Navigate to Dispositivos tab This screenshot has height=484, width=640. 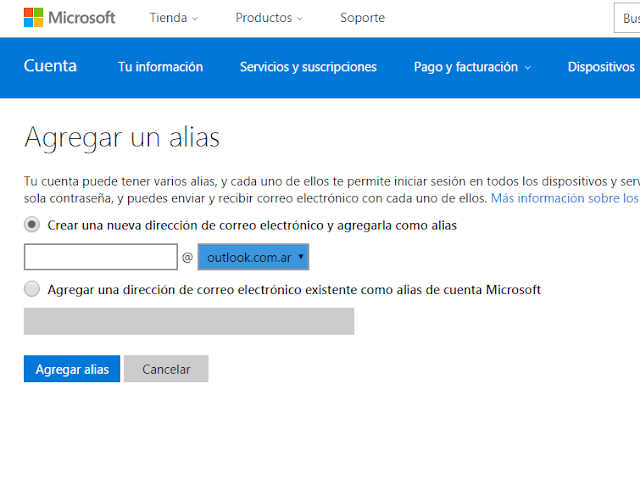click(601, 67)
